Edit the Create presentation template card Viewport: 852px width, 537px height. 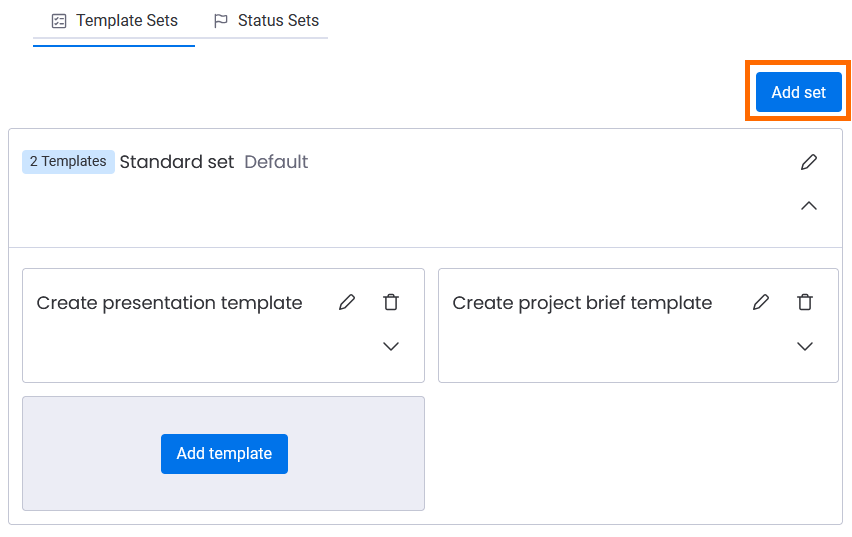[x=347, y=302]
